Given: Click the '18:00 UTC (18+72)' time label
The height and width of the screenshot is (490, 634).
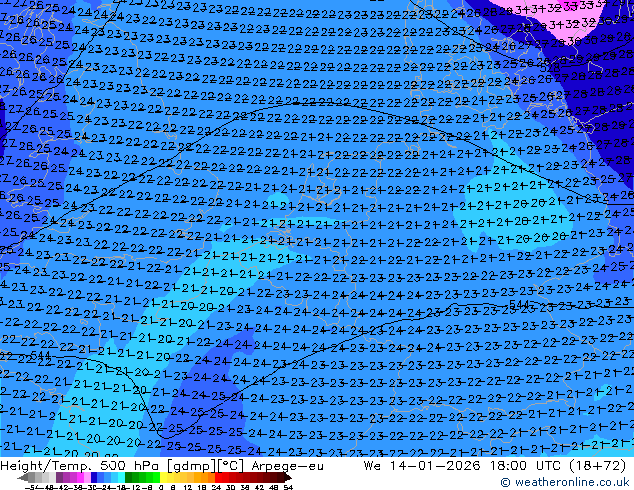Looking at the screenshot, I should pos(558,466).
